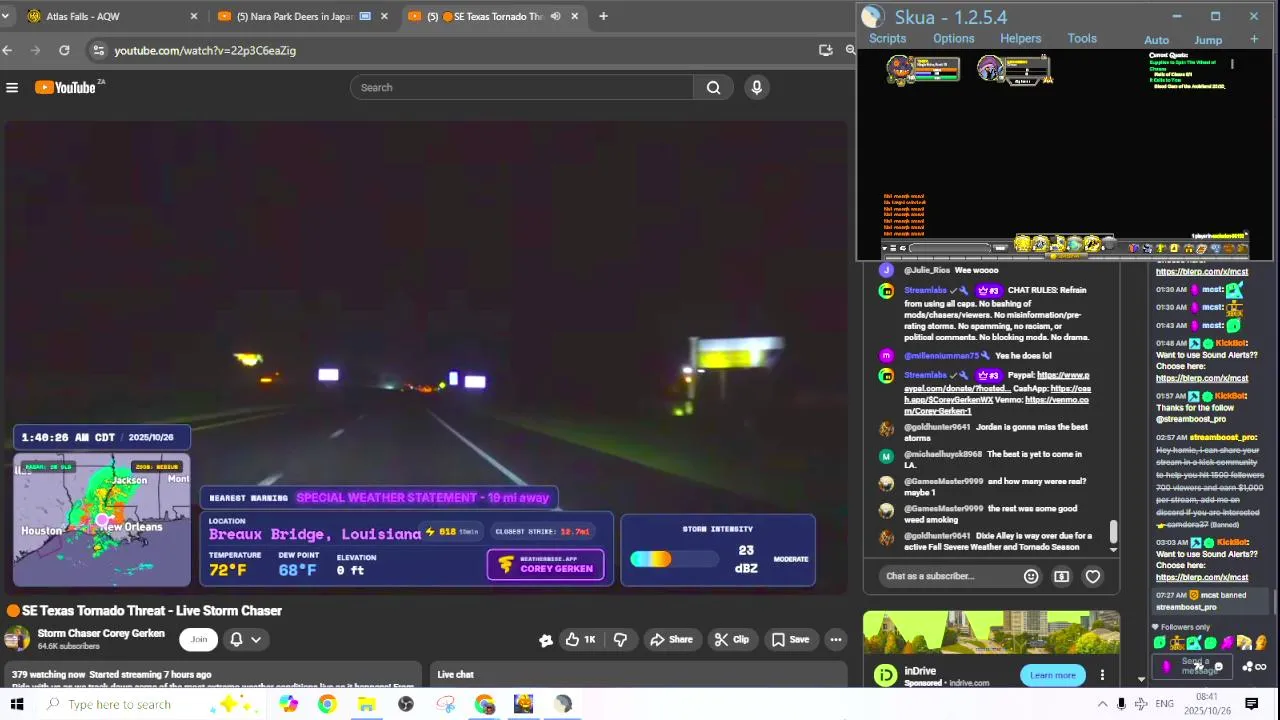Screen dimensions: 1280x720
Task: Click the first yellow skill icon in game bar
Action: (x=1023, y=244)
